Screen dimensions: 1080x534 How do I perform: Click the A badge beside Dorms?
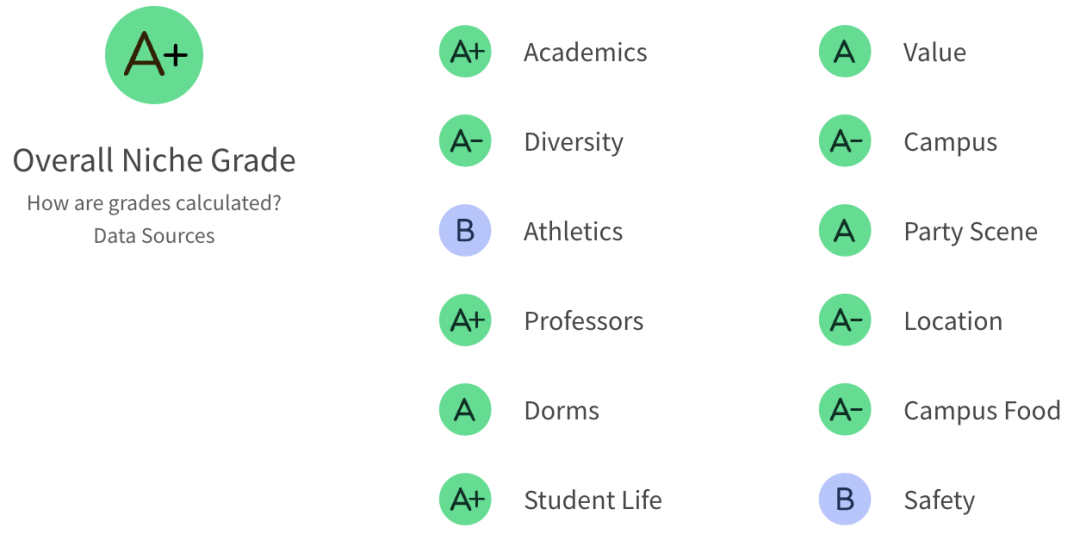click(x=465, y=410)
